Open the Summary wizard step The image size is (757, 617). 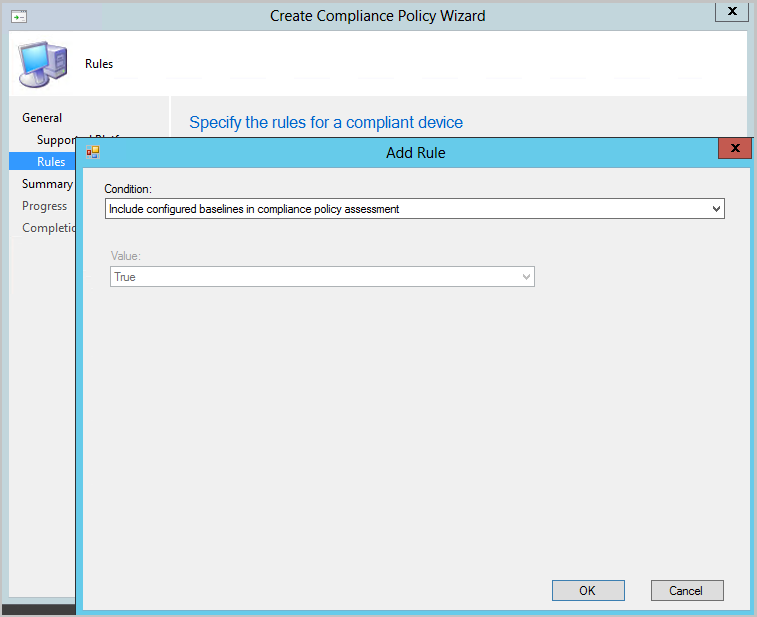[47, 184]
